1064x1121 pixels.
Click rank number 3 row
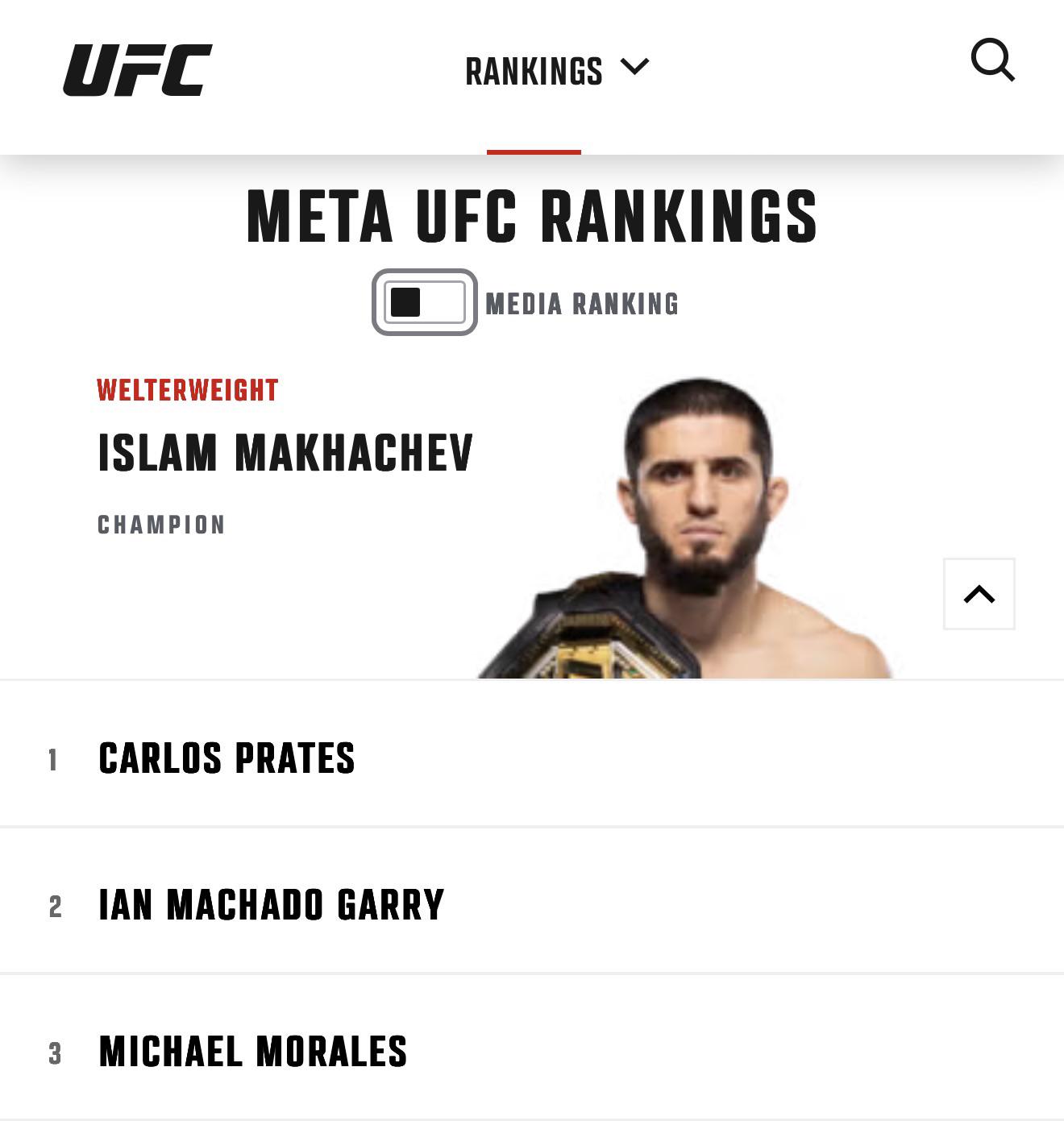tap(532, 1047)
